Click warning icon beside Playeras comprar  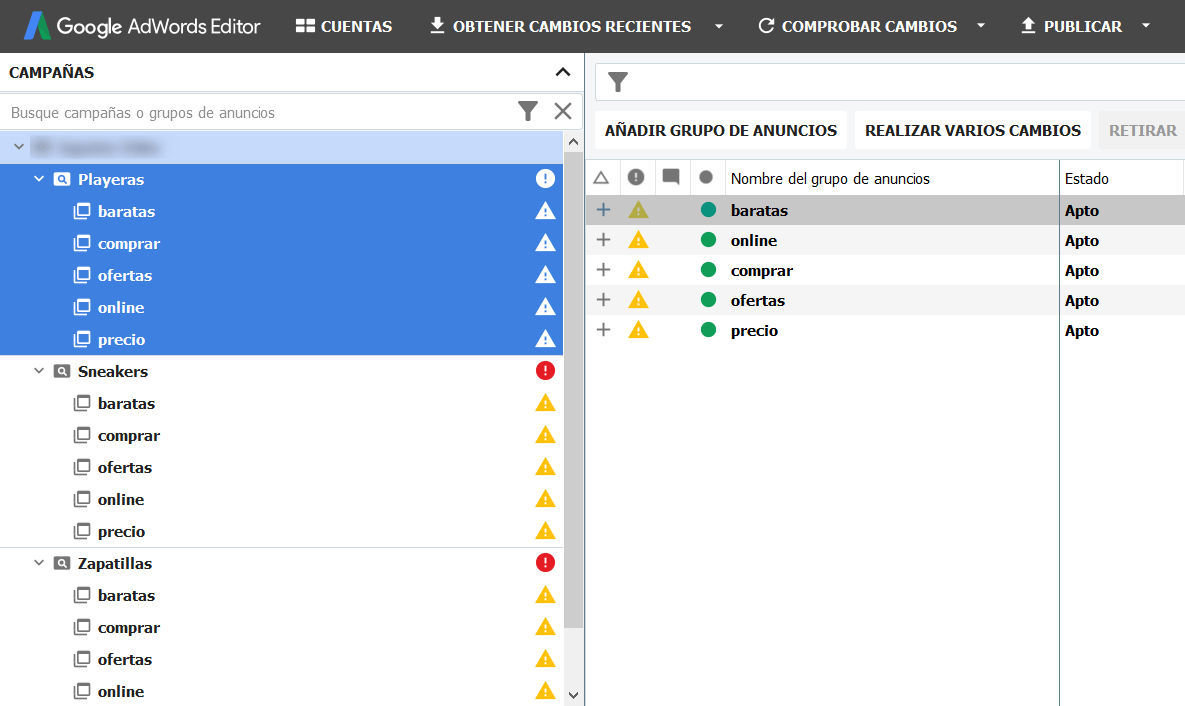[x=545, y=243]
